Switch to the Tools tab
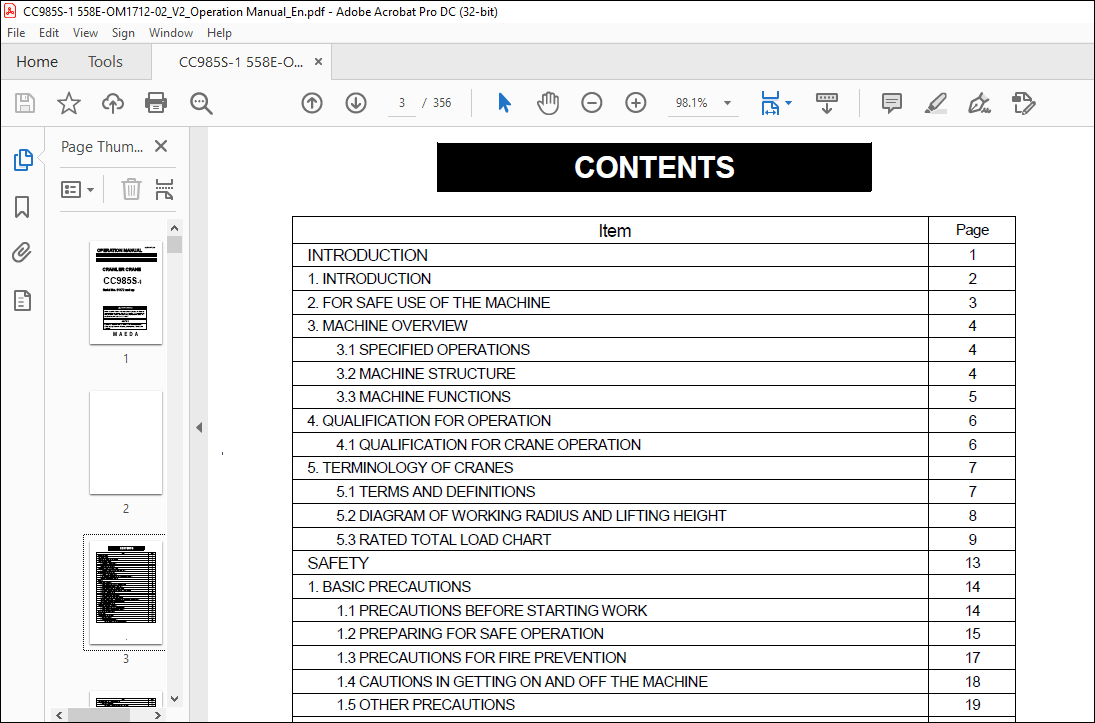 tap(105, 61)
